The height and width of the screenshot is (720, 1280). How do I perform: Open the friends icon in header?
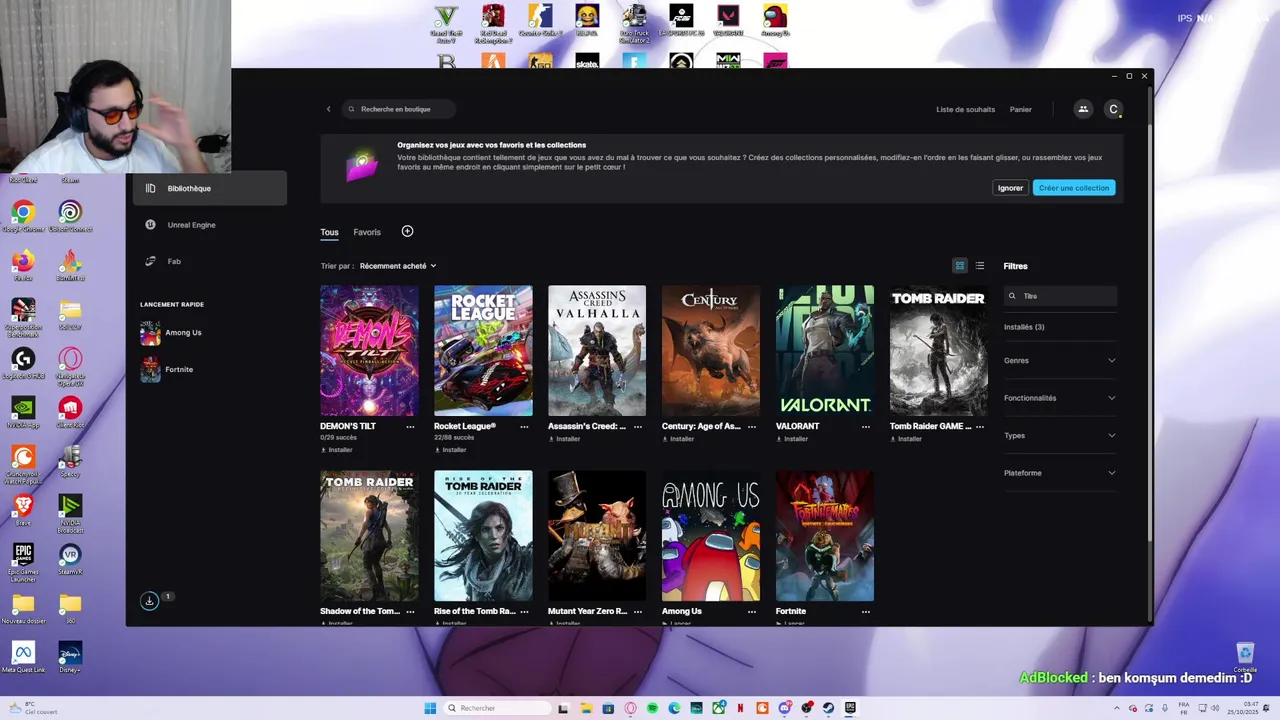[x=1083, y=109]
